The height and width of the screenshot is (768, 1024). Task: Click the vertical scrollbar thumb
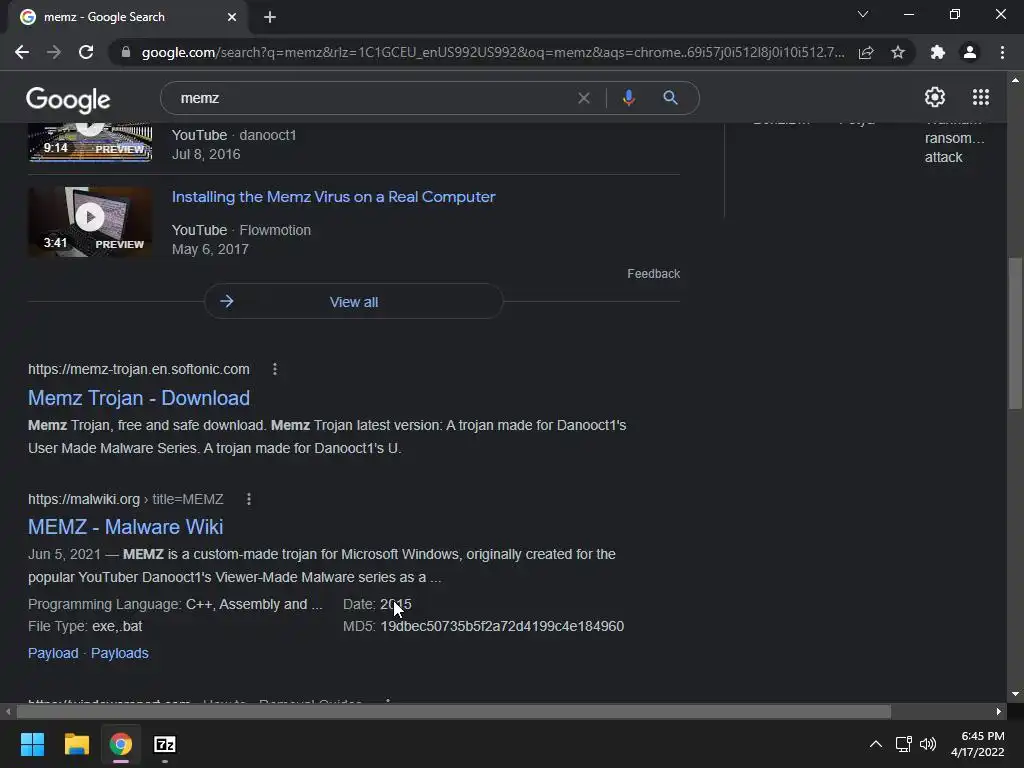[1014, 333]
